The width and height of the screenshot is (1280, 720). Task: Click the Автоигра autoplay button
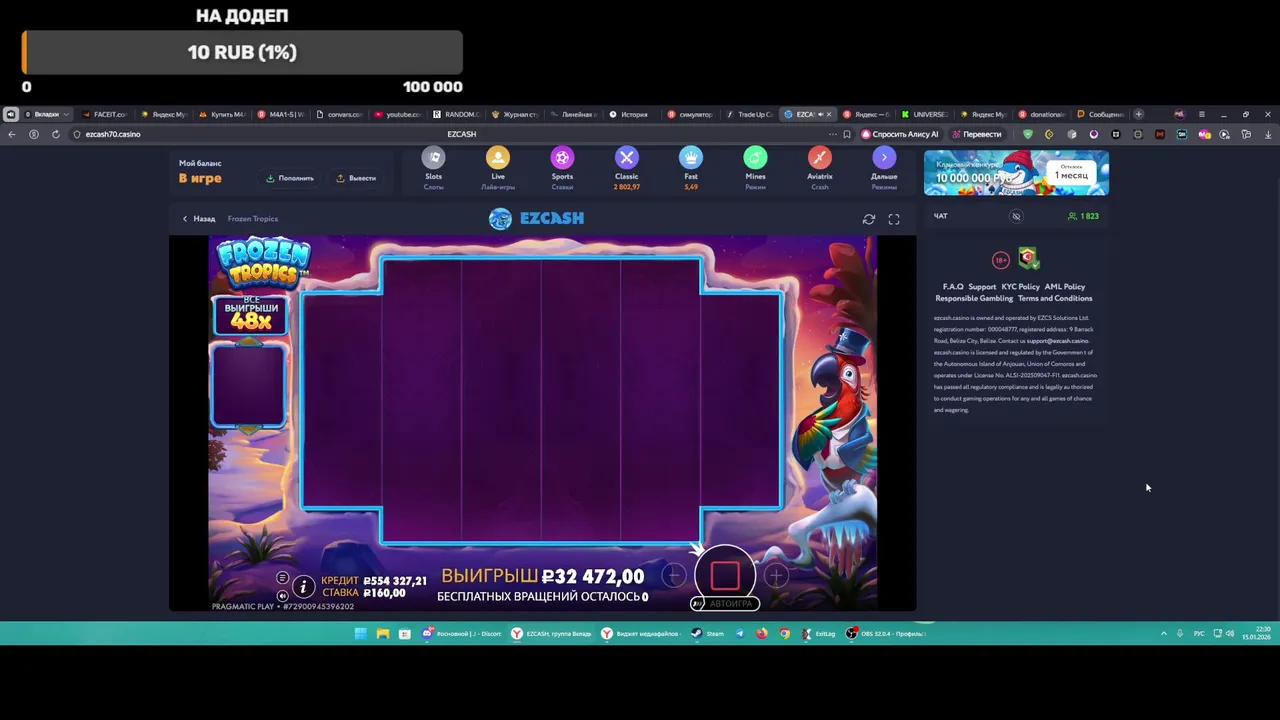[725, 604]
